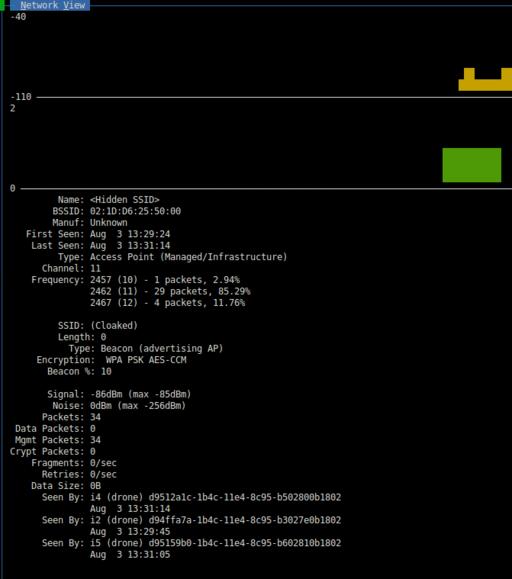Click the Last Seen timestamp line
The width and height of the screenshot is (512, 579).
click(x=101, y=246)
